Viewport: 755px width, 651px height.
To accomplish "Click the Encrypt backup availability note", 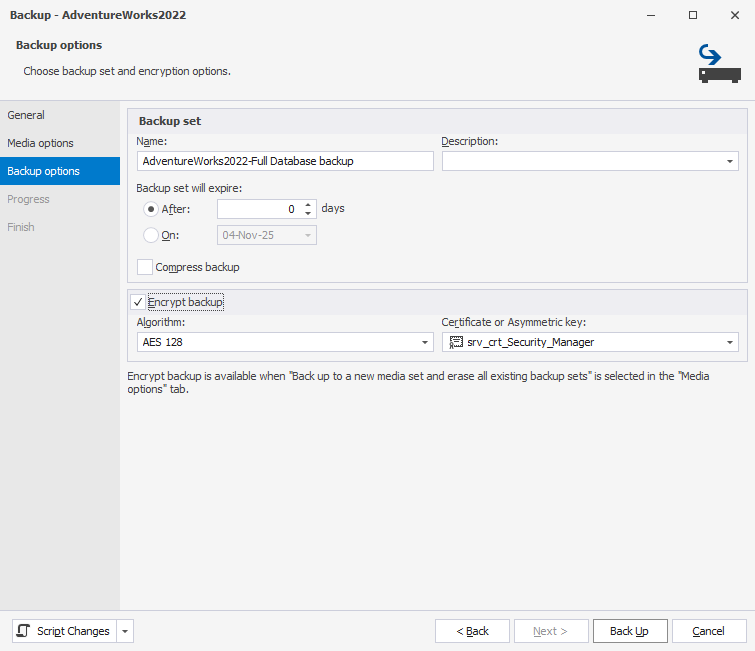I will tap(418, 382).
